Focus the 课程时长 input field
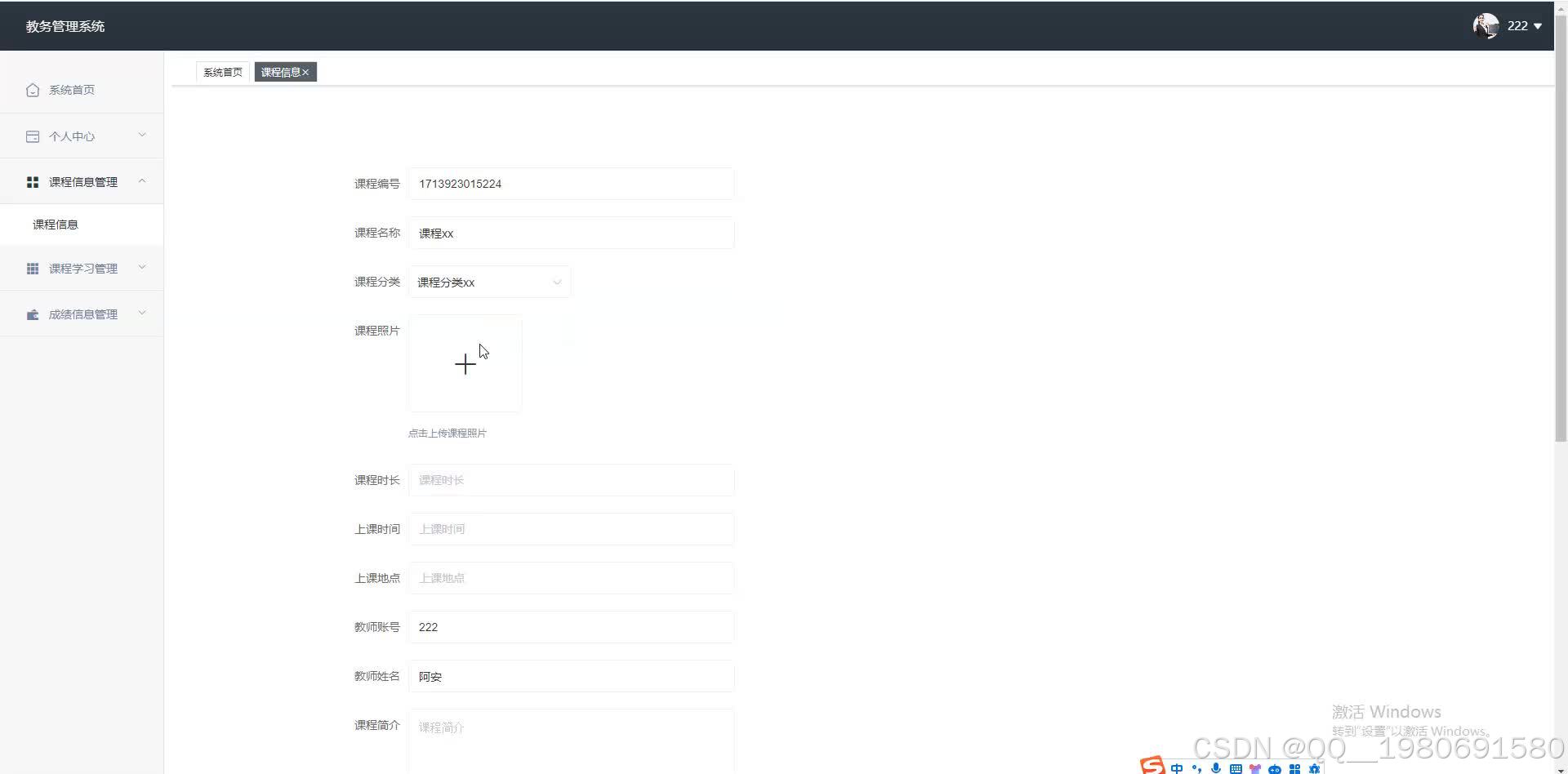The image size is (1568, 774). point(571,480)
